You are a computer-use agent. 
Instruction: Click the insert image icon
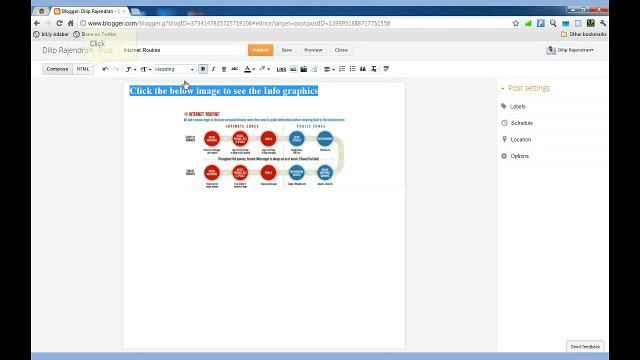point(293,69)
